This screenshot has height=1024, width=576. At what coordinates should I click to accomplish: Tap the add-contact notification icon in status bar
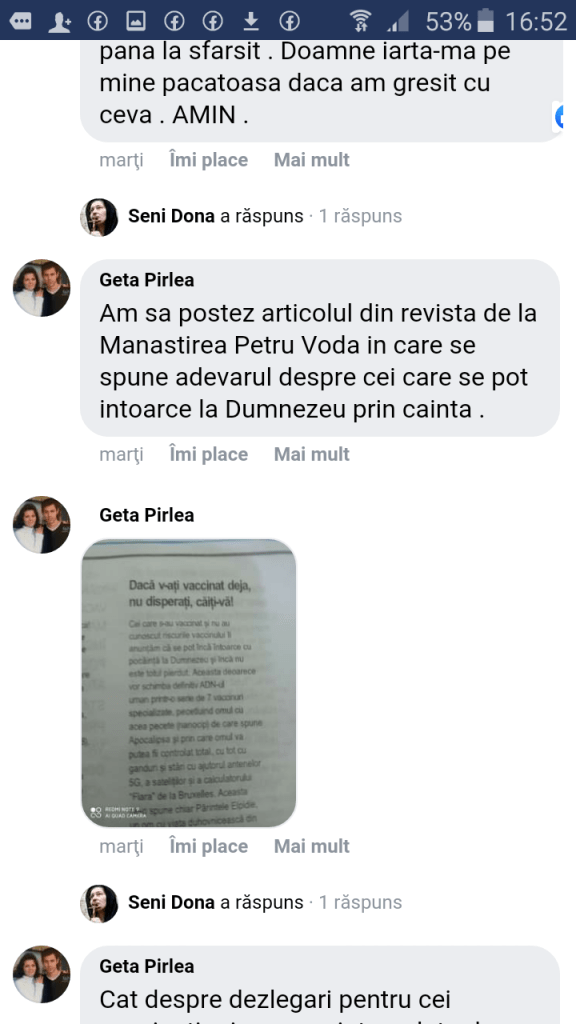click(59, 22)
